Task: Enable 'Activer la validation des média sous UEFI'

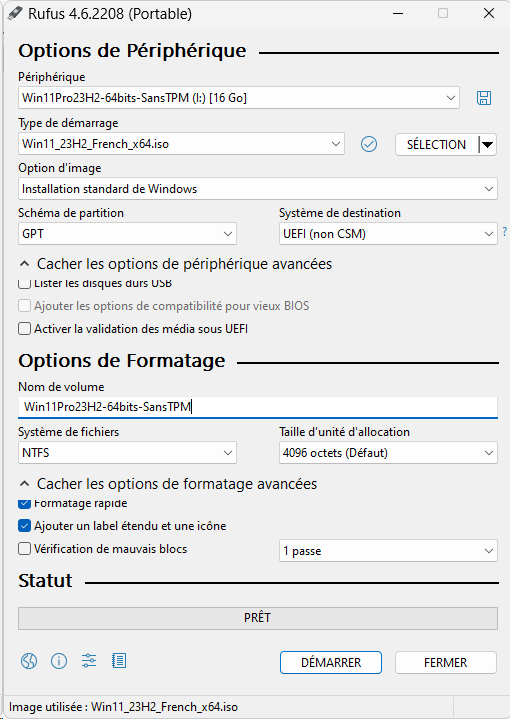Action: (x=24, y=329)
